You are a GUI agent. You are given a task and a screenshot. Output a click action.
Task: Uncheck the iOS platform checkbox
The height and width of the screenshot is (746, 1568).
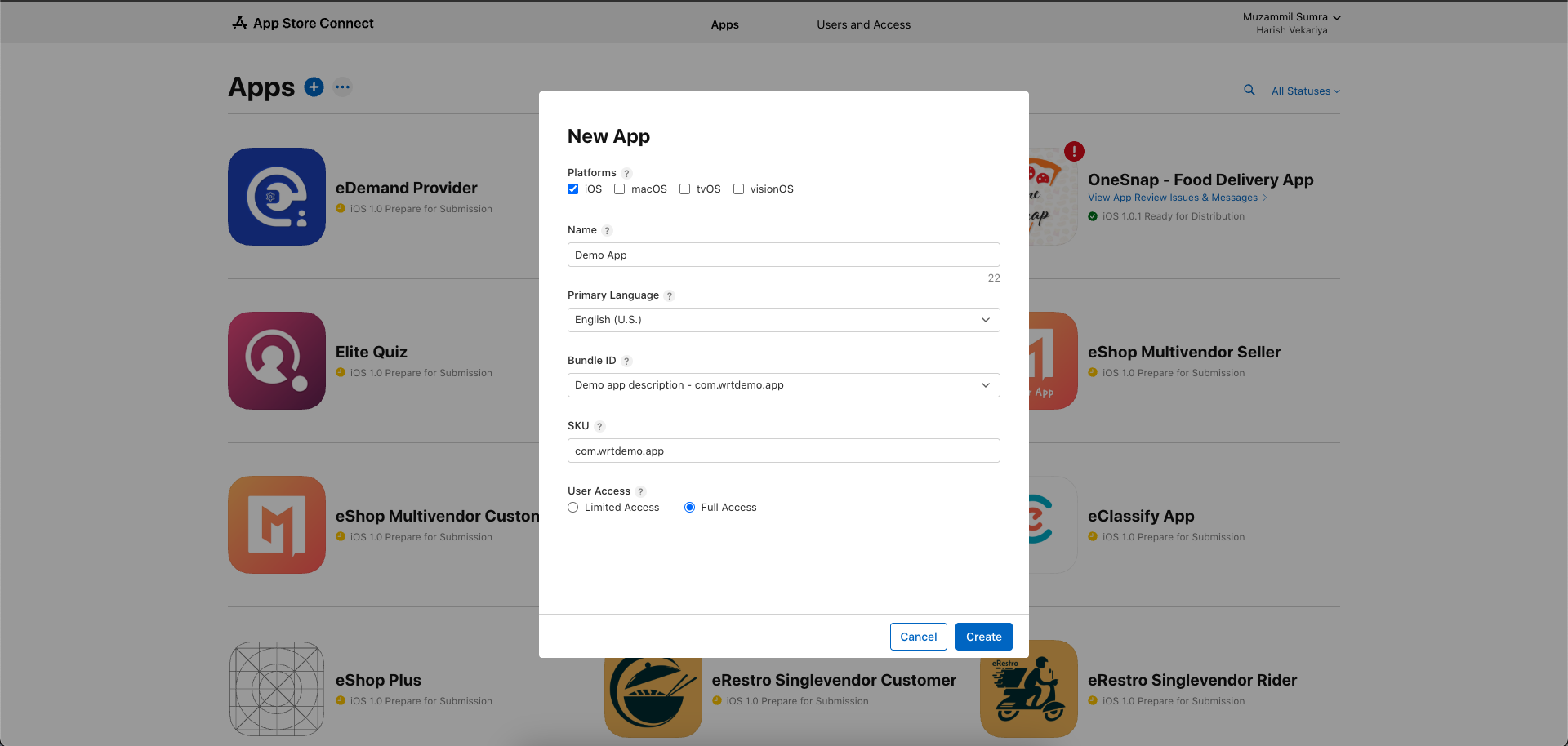[x=573, y=189]
